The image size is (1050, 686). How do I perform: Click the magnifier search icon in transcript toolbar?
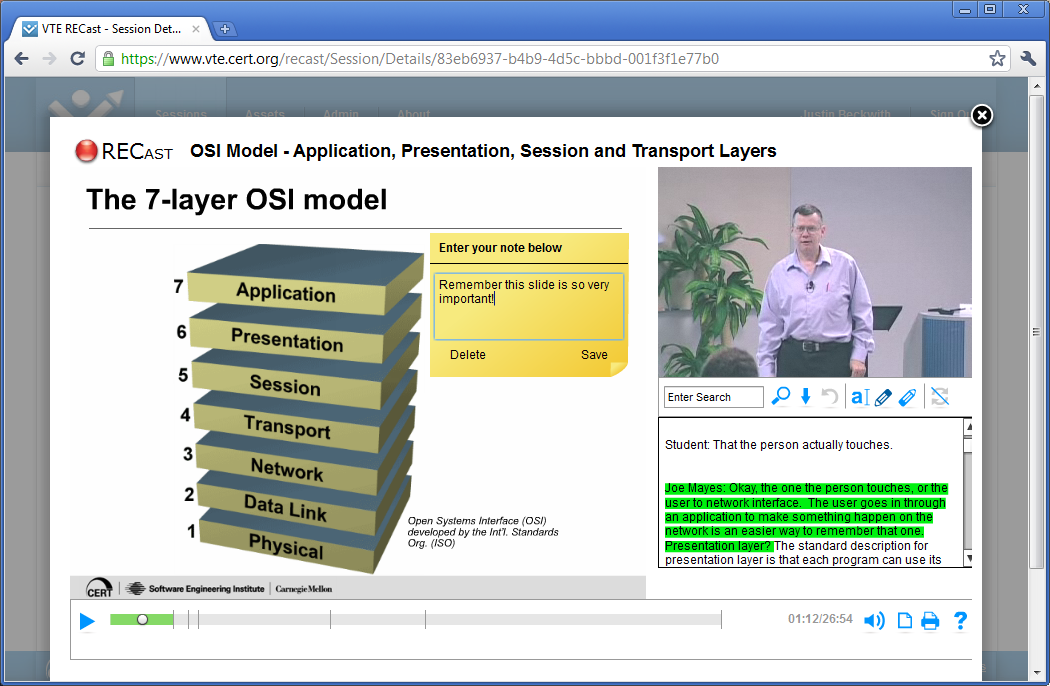point(781,396)
